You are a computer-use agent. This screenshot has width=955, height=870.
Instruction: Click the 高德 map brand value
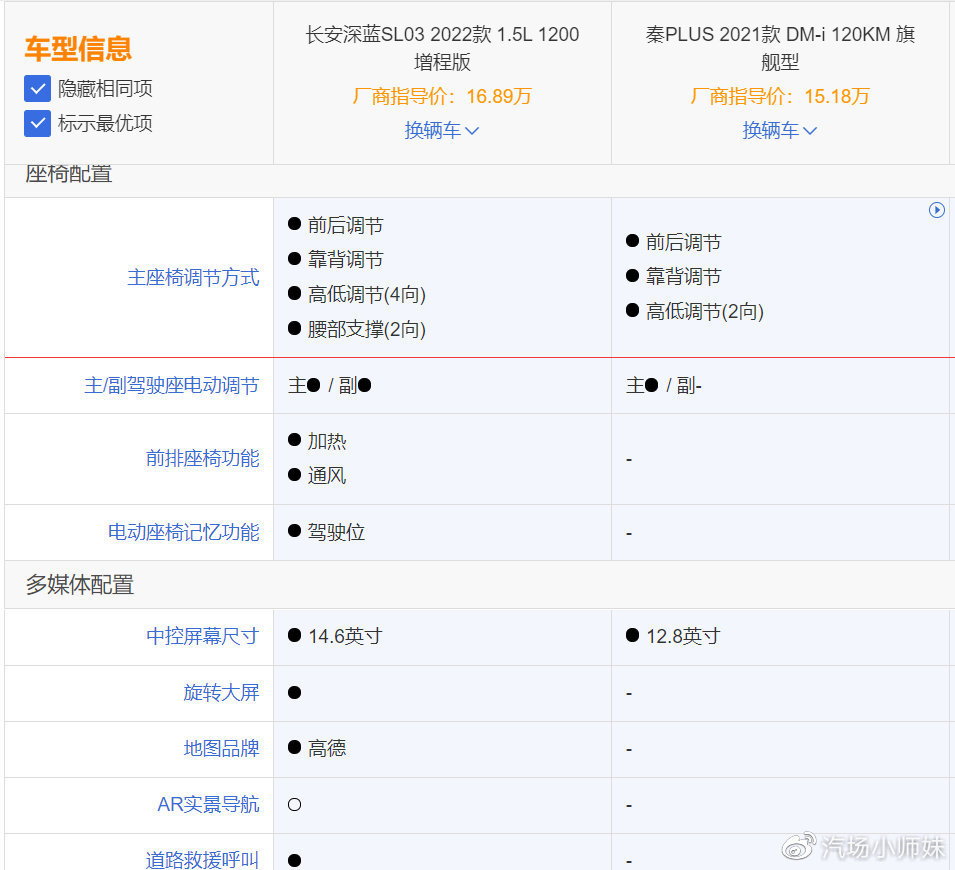tap(327, 748)
